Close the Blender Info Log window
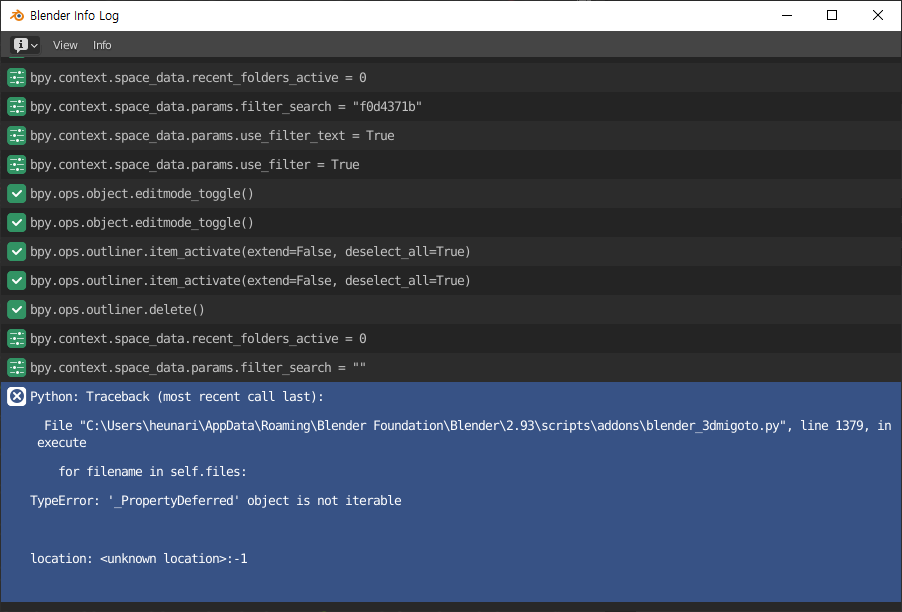 877,16
